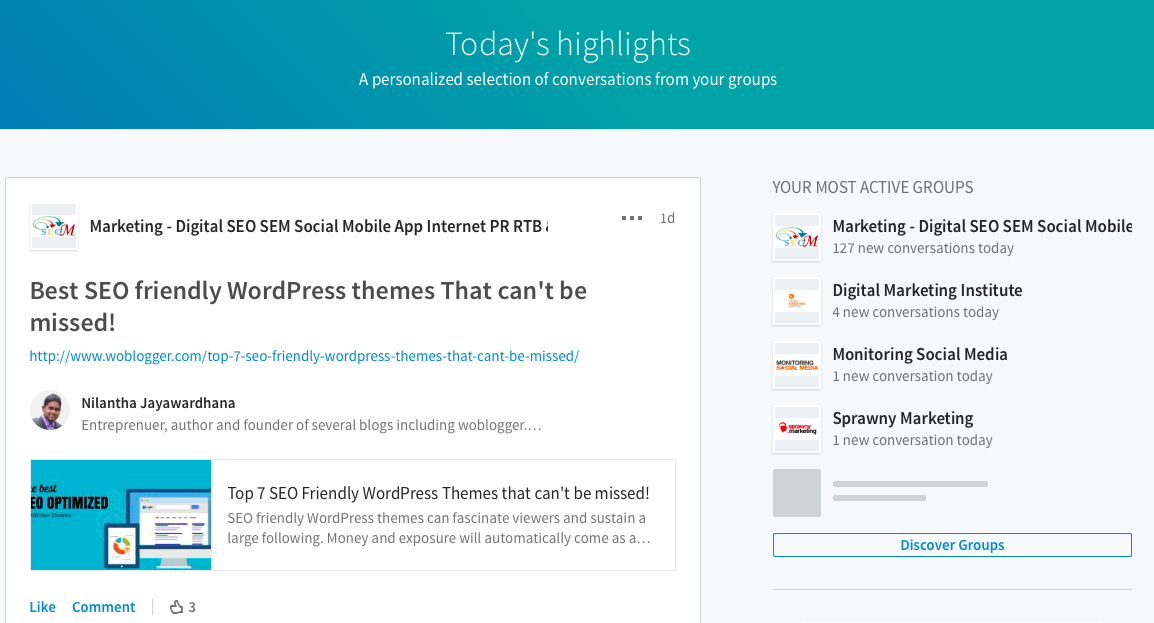Open Nilantha Jayawardhana's profile photo
Screen dimensions: 1154x623
point(49,410)
